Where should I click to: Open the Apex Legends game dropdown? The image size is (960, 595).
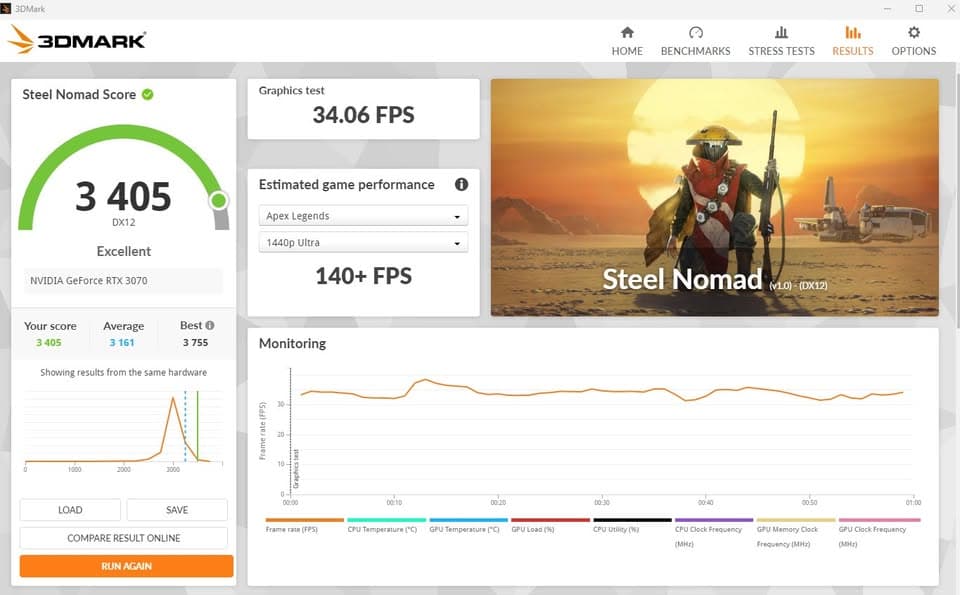(x=364, y=216)
